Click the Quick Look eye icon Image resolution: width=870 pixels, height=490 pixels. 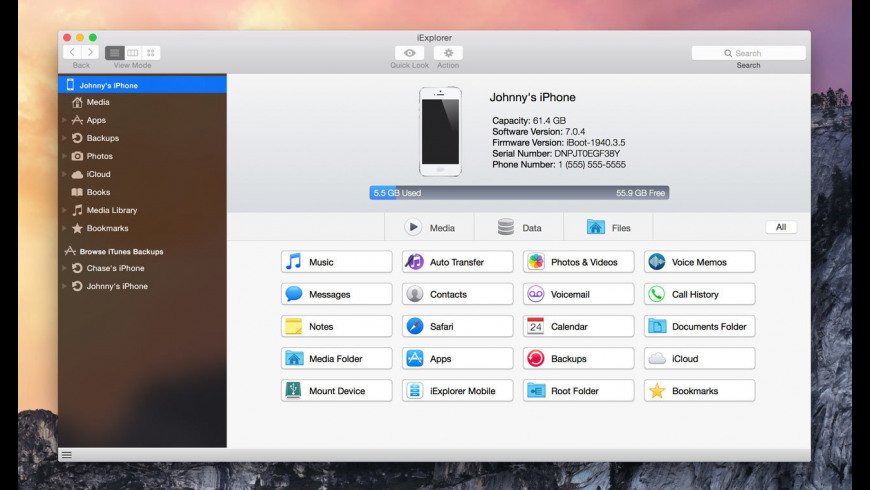(x=409, y=53)
